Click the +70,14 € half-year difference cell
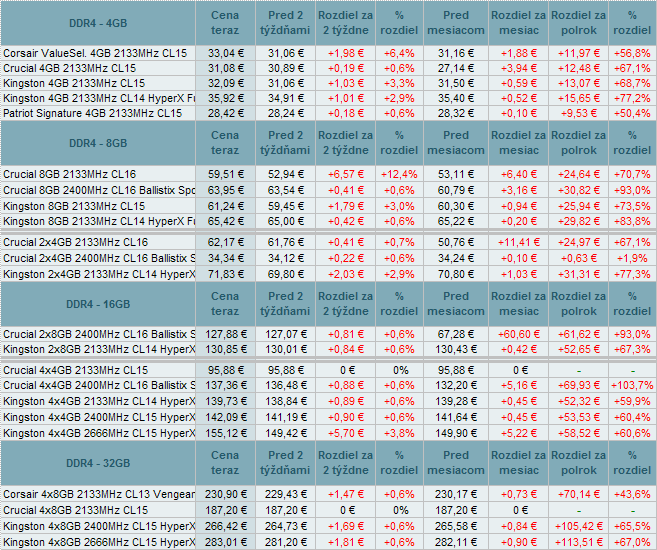Viewport: 657px width, 550px height. 579,494
